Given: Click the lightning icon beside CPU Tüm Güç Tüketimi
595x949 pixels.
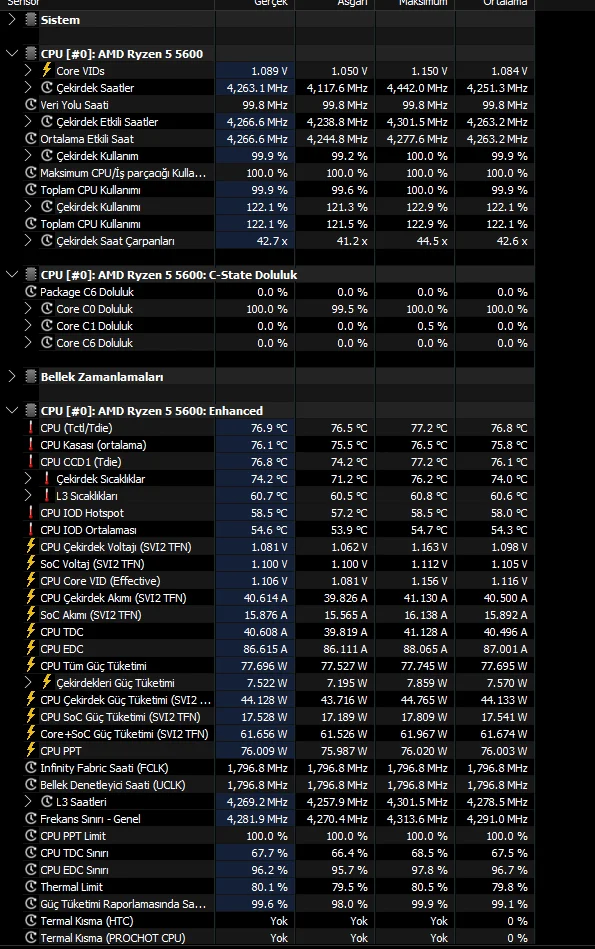Looking at the screenshot, I should coord(31,665).
